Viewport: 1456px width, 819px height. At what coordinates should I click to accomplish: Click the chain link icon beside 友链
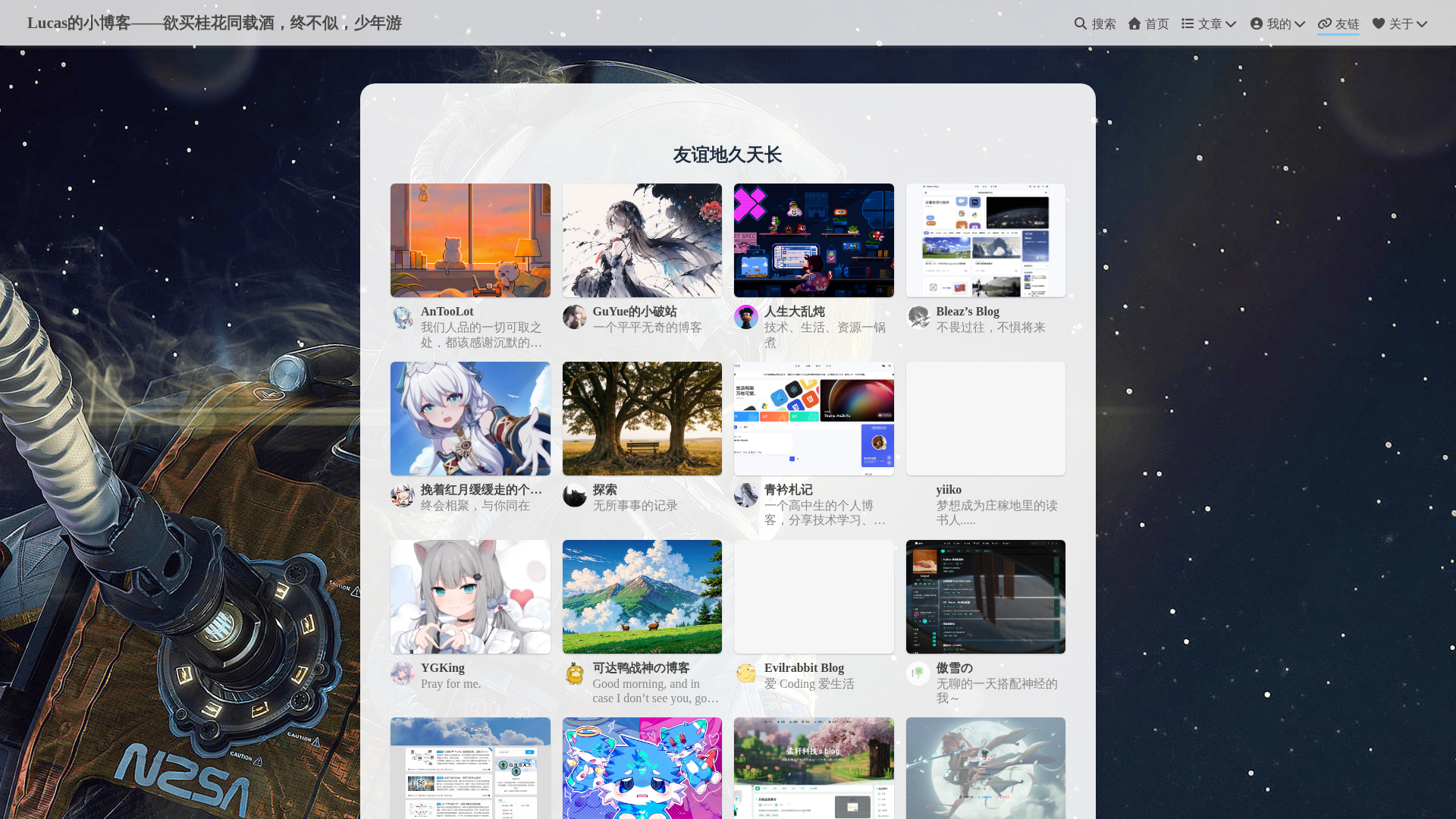(1325, 24)
